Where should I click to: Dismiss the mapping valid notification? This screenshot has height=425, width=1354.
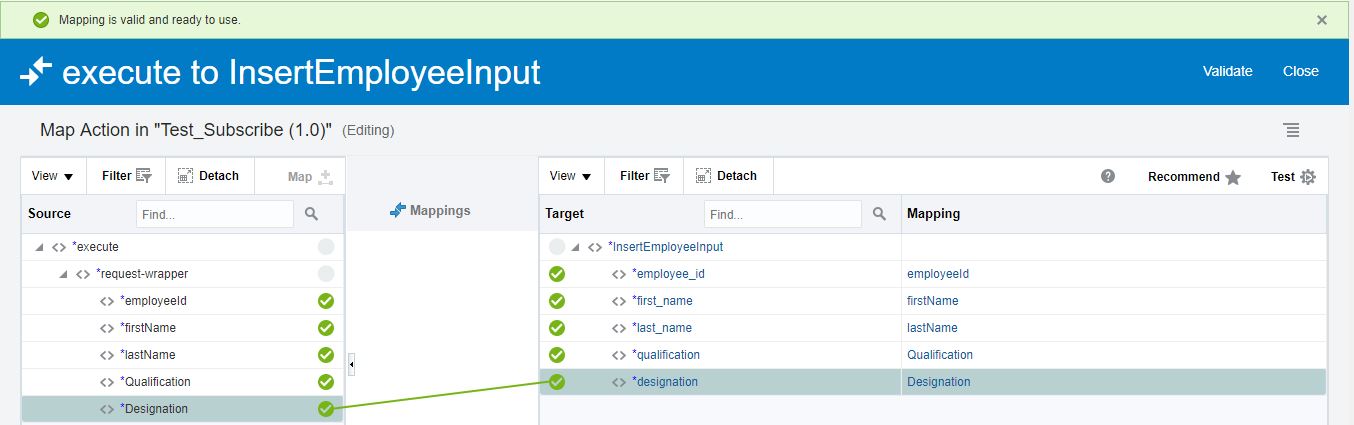(1322, 20)
